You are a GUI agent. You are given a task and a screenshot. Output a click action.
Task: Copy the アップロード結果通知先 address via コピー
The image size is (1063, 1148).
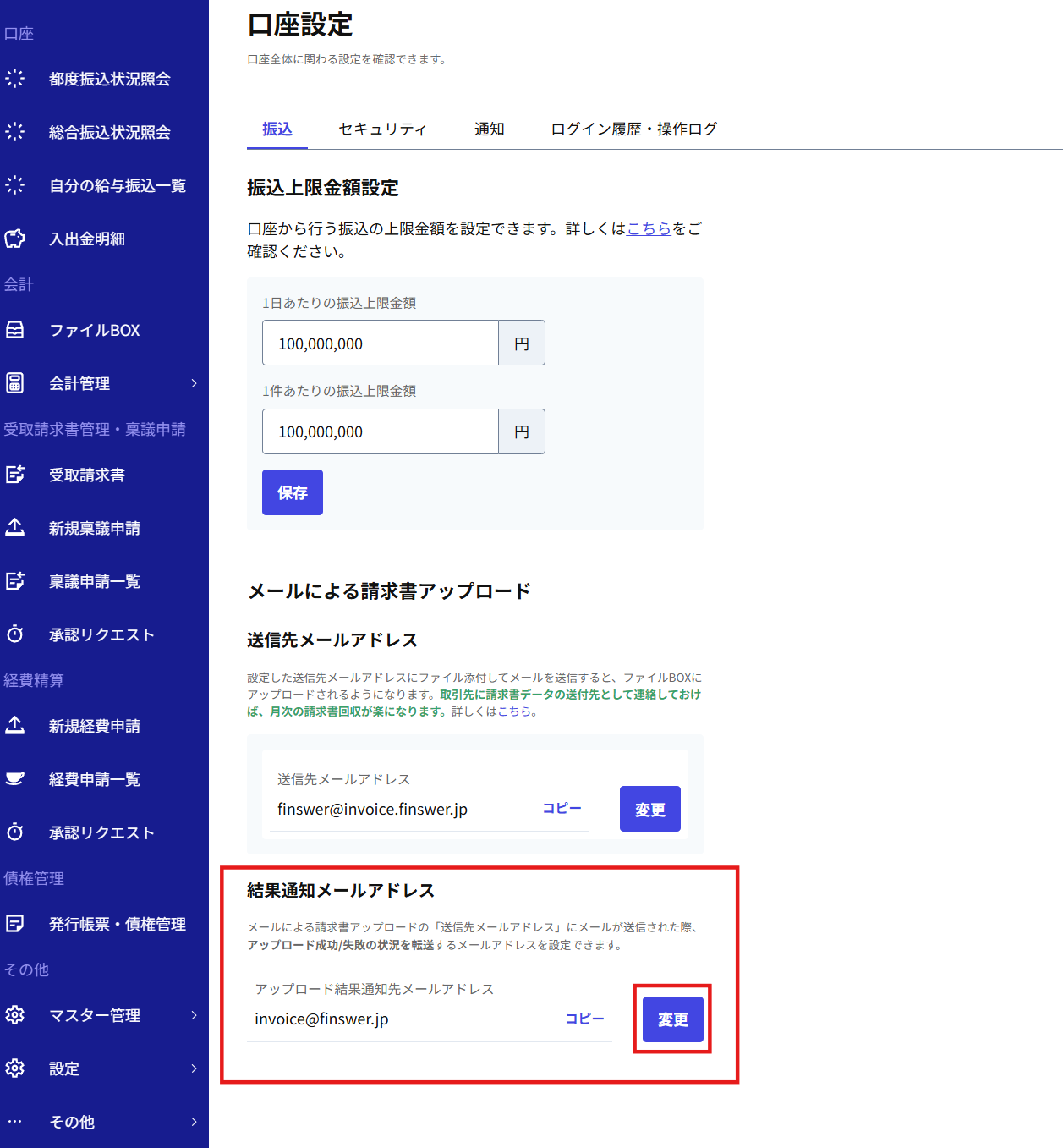click(584, 1019)
